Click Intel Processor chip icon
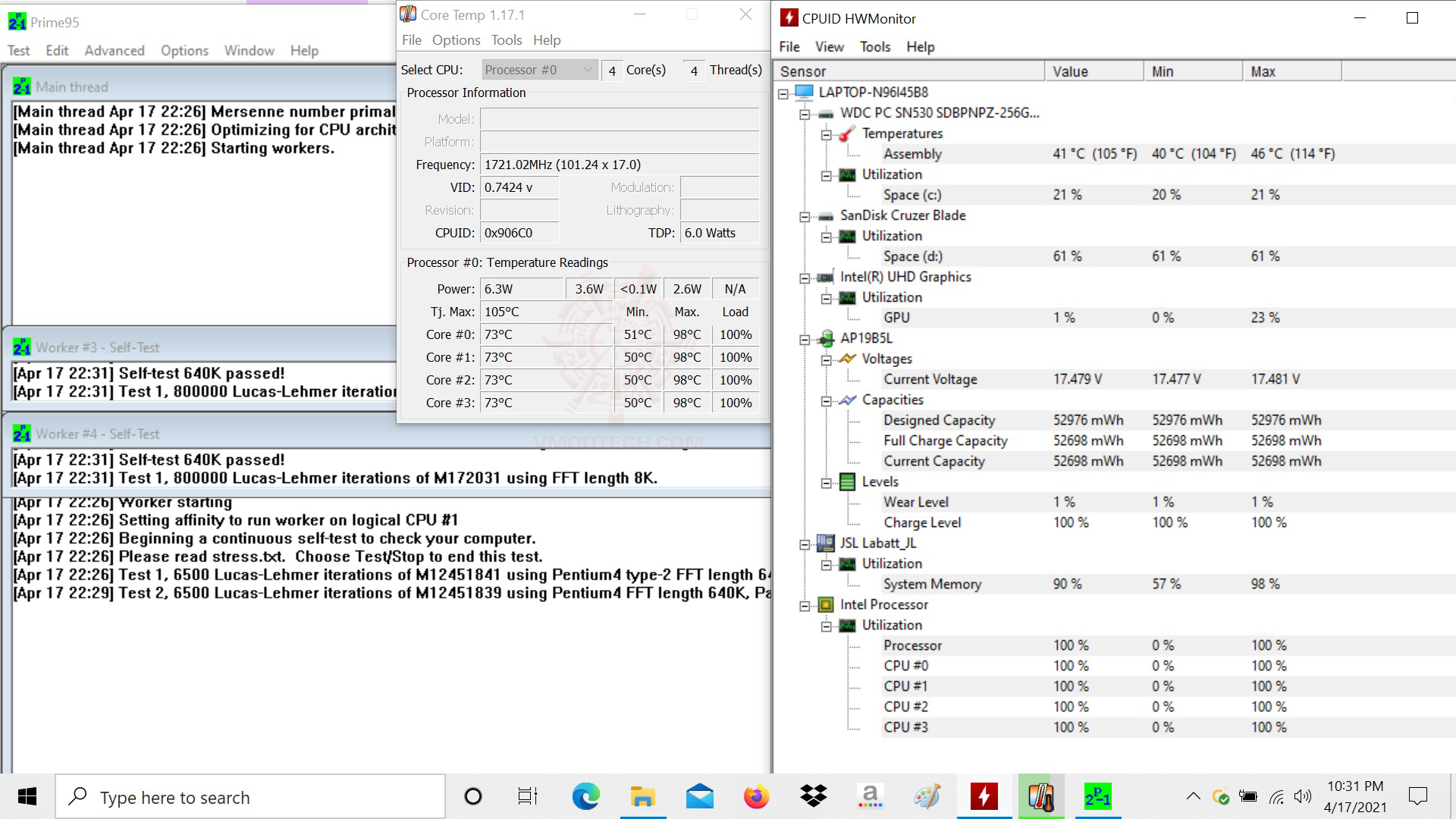Viewport: 1456px width, 819px height. (x=825, y=605)
